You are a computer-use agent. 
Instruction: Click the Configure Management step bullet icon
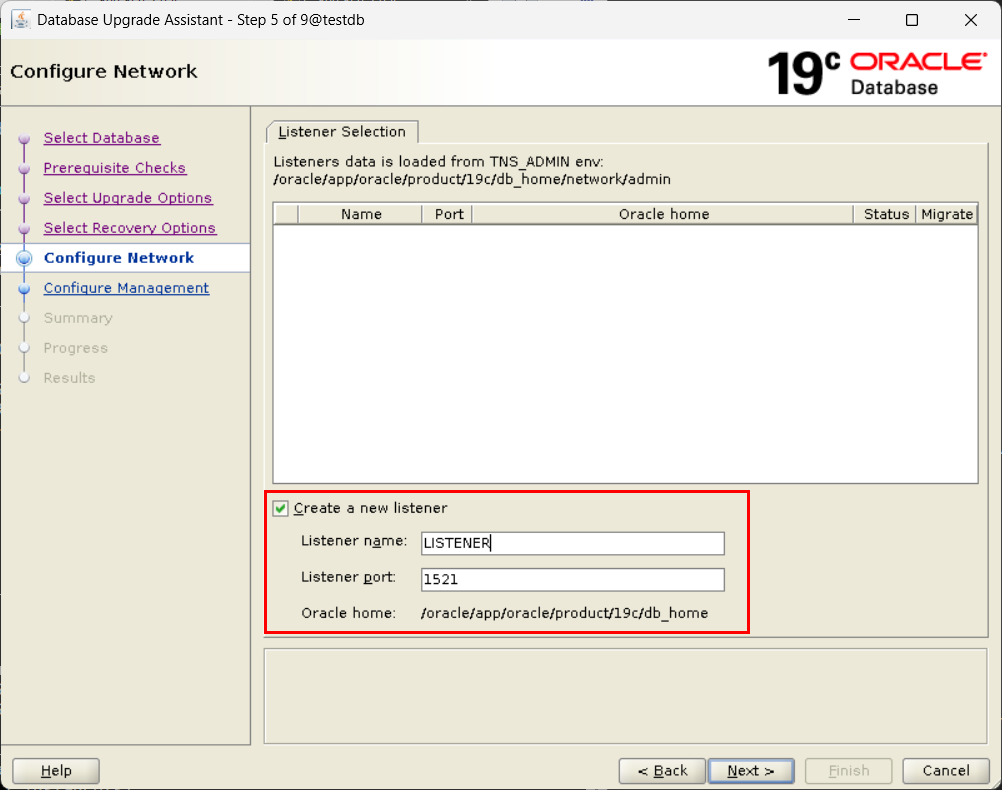[24, 289]
